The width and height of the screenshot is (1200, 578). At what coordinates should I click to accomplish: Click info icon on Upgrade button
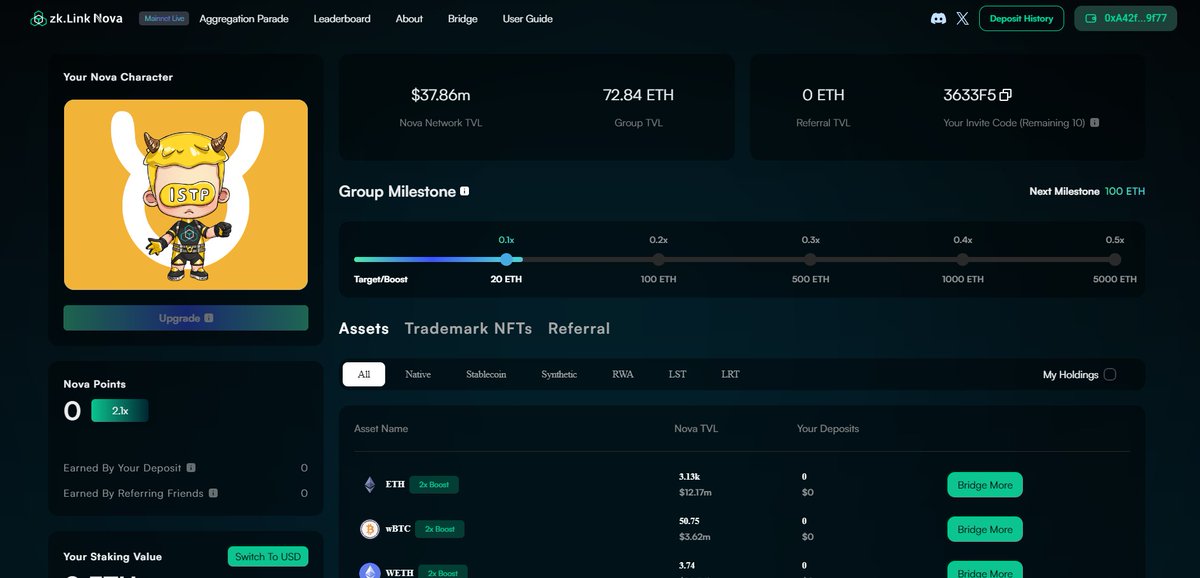[209, 318]
